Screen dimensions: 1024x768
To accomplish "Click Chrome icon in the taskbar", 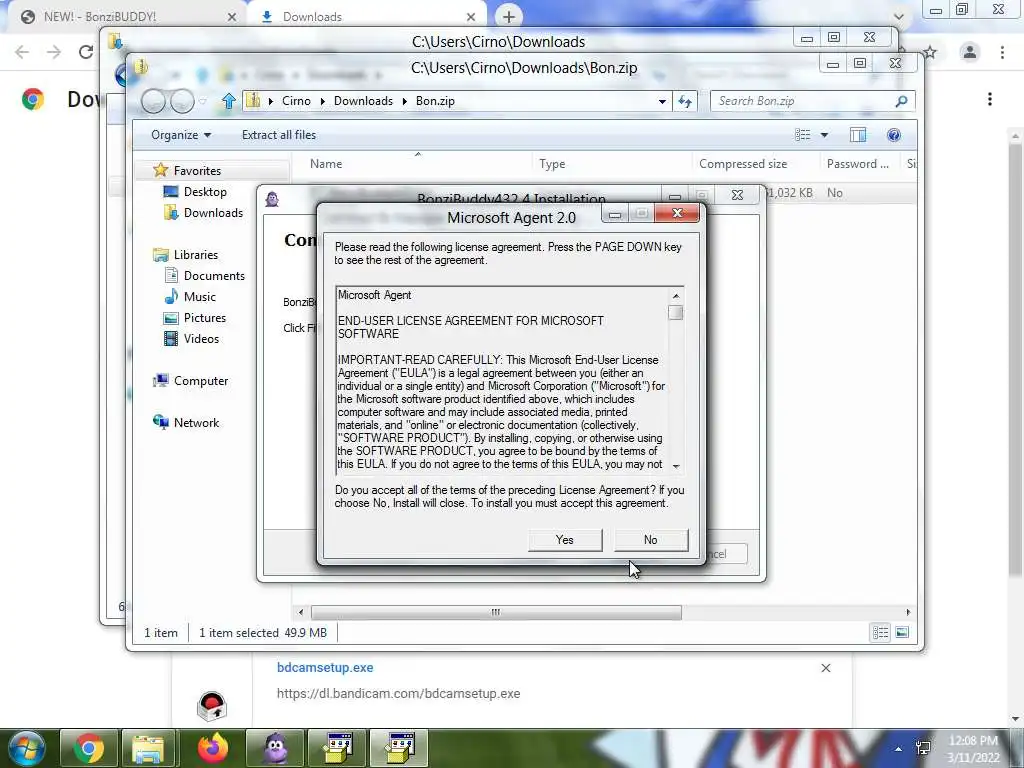I will pos(88,748).
